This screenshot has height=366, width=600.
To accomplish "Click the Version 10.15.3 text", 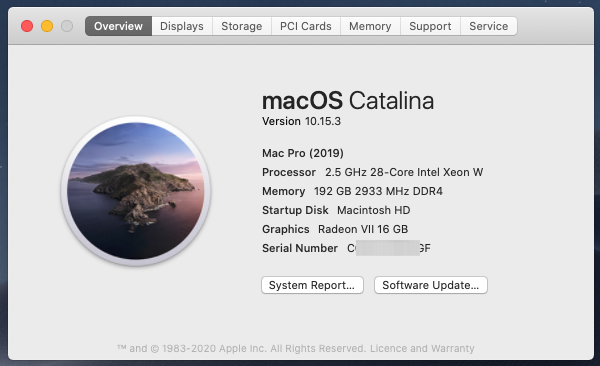I will tap(301, 121).
